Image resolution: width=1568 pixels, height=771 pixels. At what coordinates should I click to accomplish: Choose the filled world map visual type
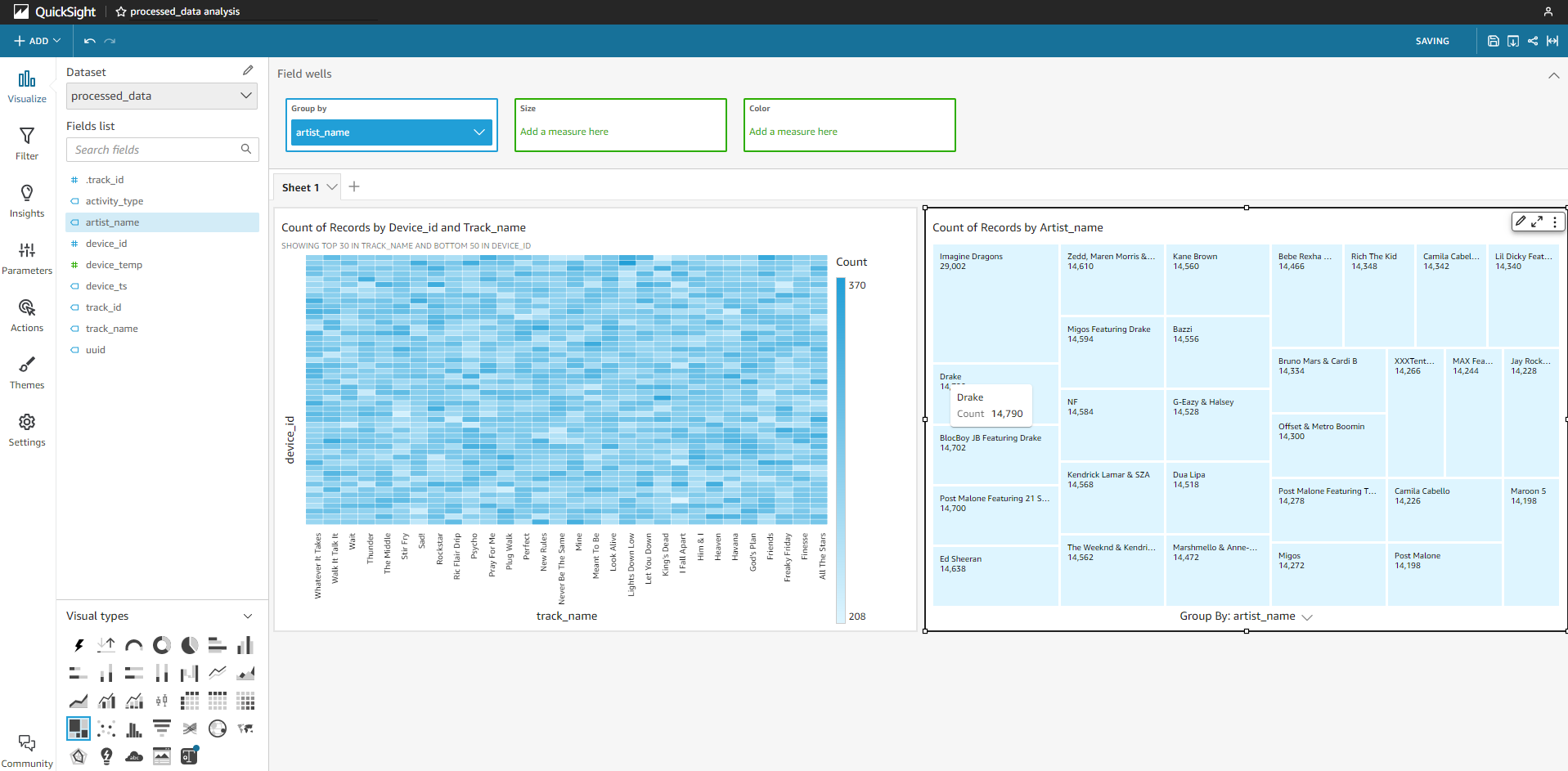click(x=245, y=728)
